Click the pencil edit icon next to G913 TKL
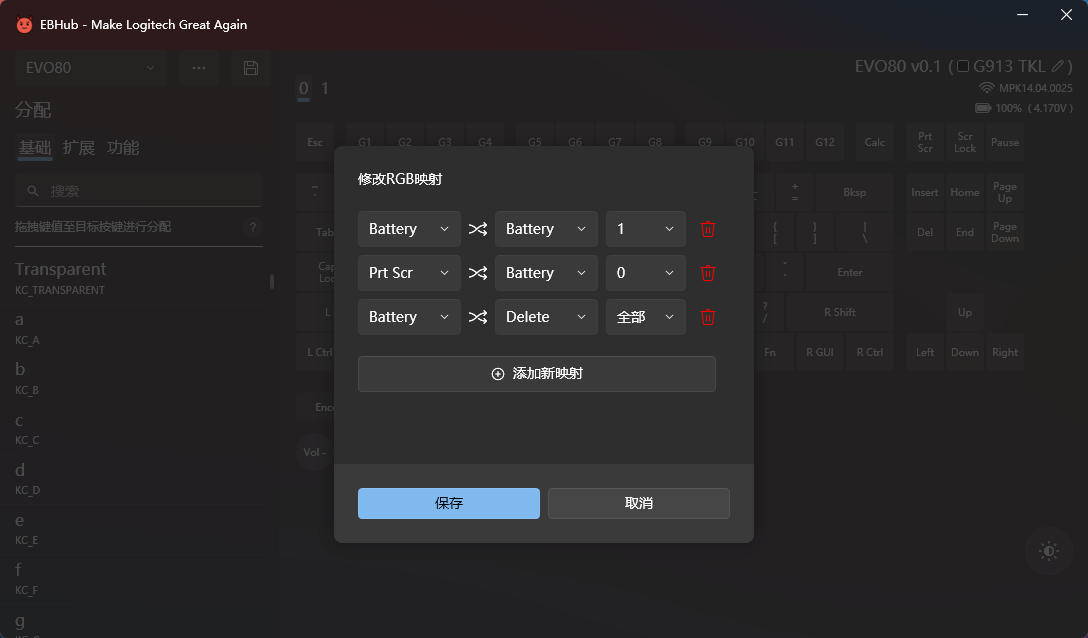Image resolution: width=1088 pixels, height=638 pixels. 1059,66
